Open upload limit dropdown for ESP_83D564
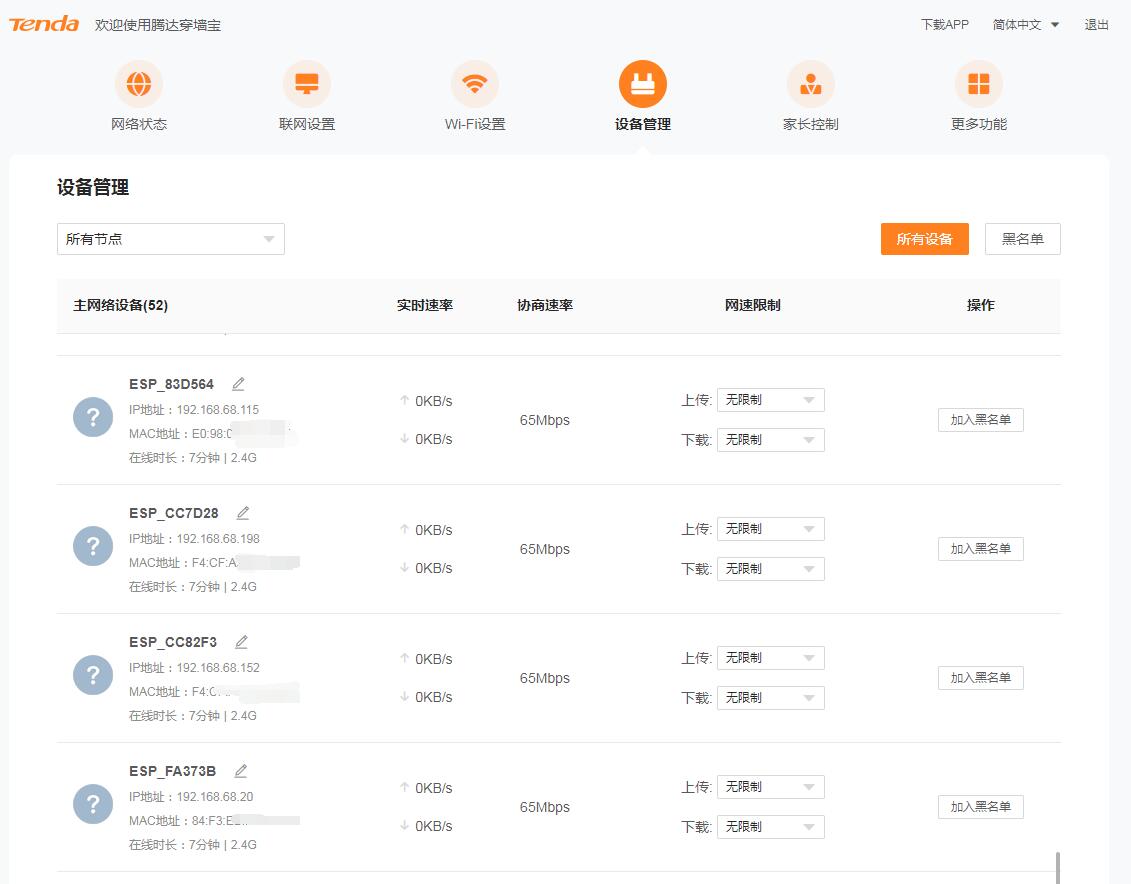1131x884 pixels. click(770, 399)
